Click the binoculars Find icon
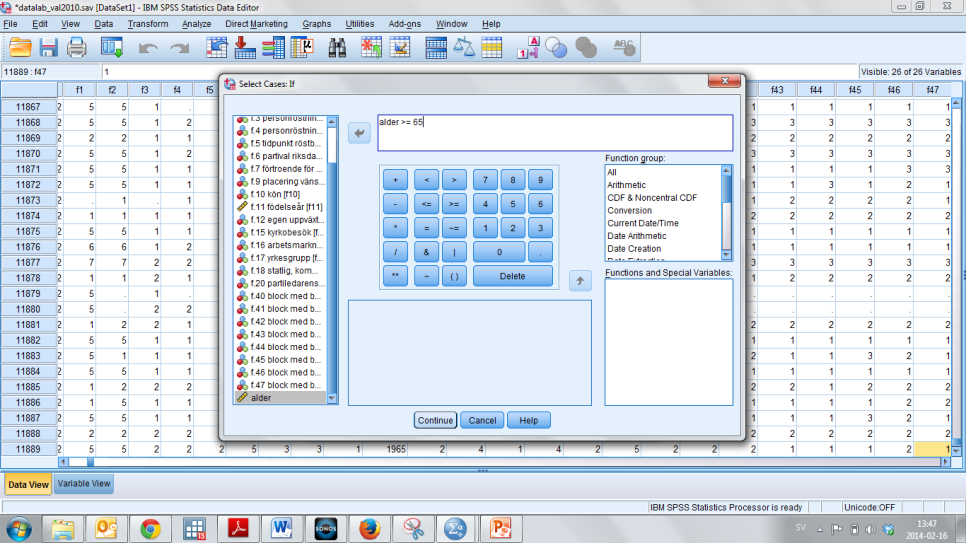Viewport: 966px width, 543px height. click(x=337, y=47)
